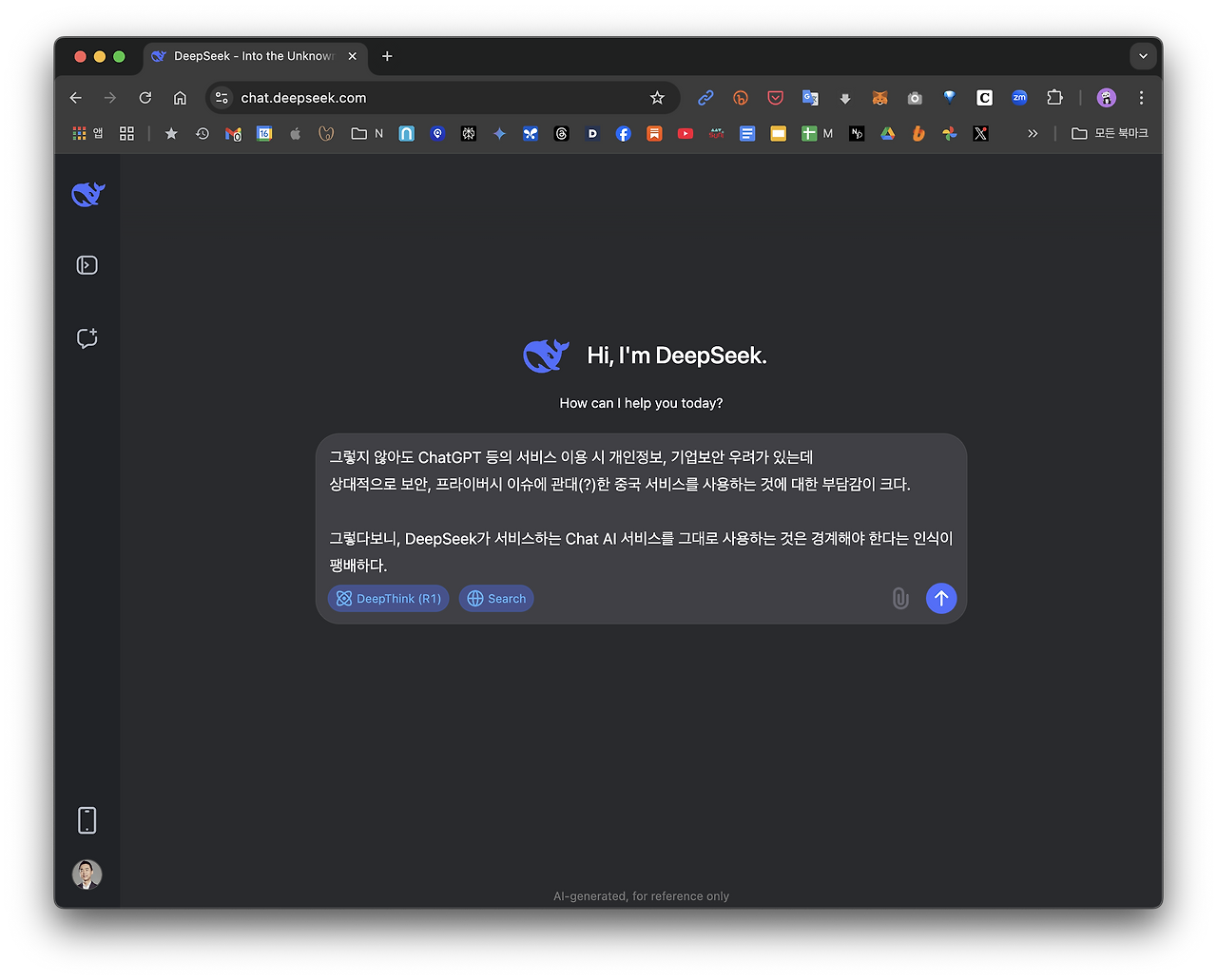Image resolution: width=1217 pixels, height=980 pixels.
Task: Open the Google Drive bookmark
Action: (887, 134)
